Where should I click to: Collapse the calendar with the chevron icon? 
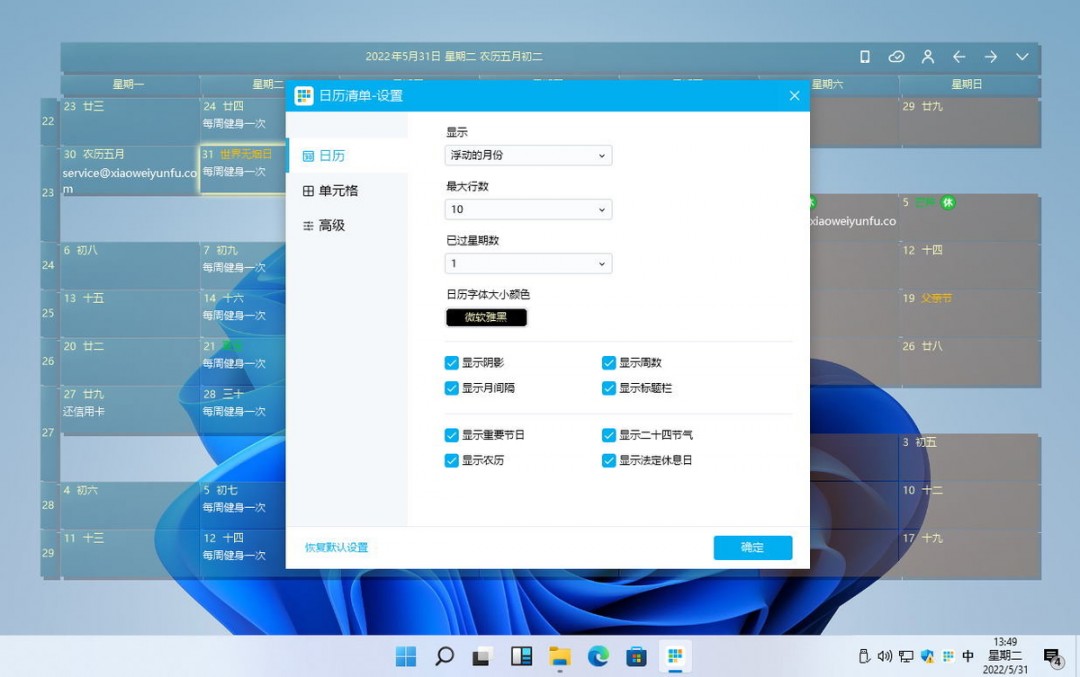[x=1022, y=57]
